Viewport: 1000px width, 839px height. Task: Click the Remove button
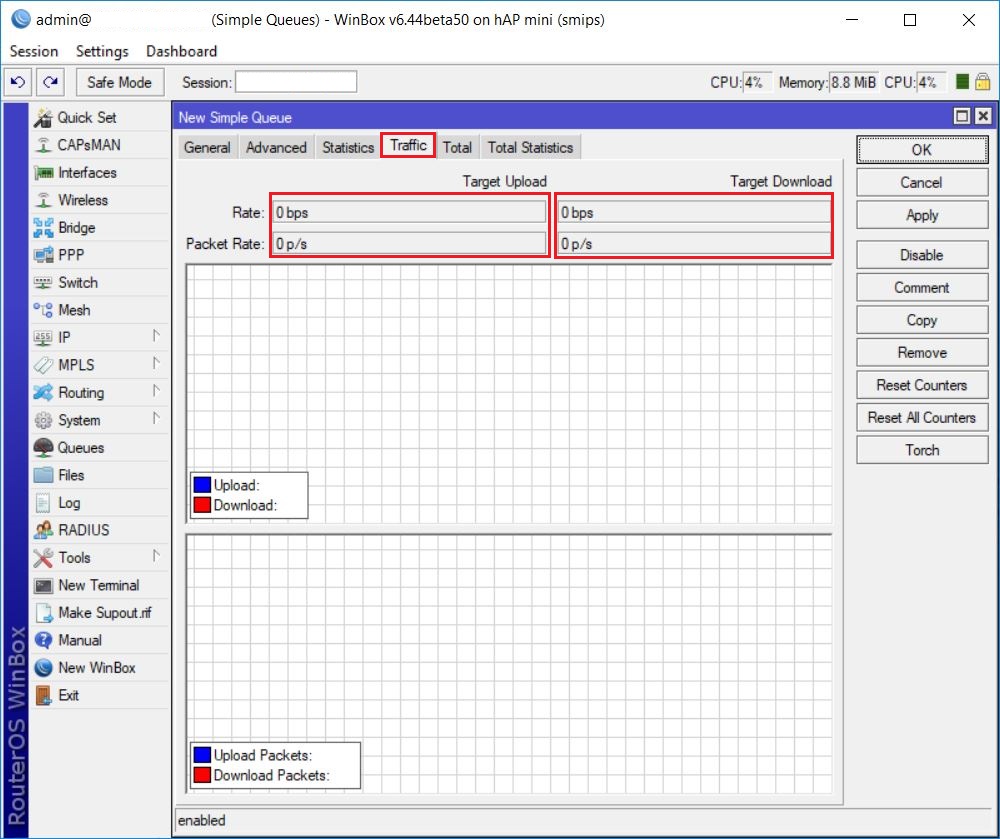point(922,353)
